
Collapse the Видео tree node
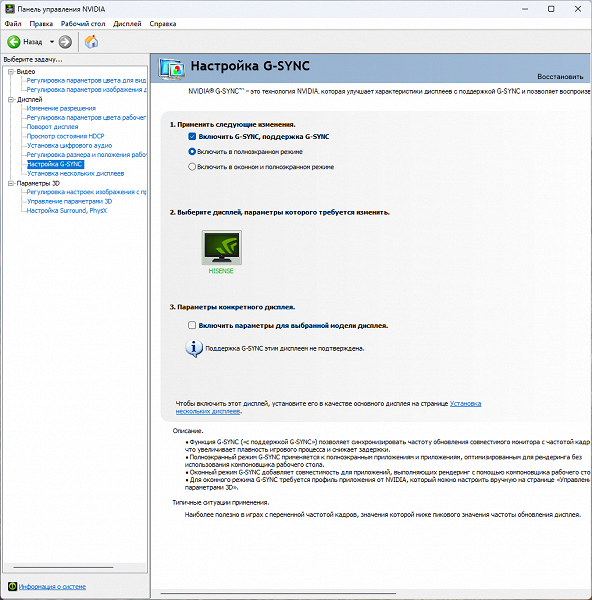coord(11,72)
